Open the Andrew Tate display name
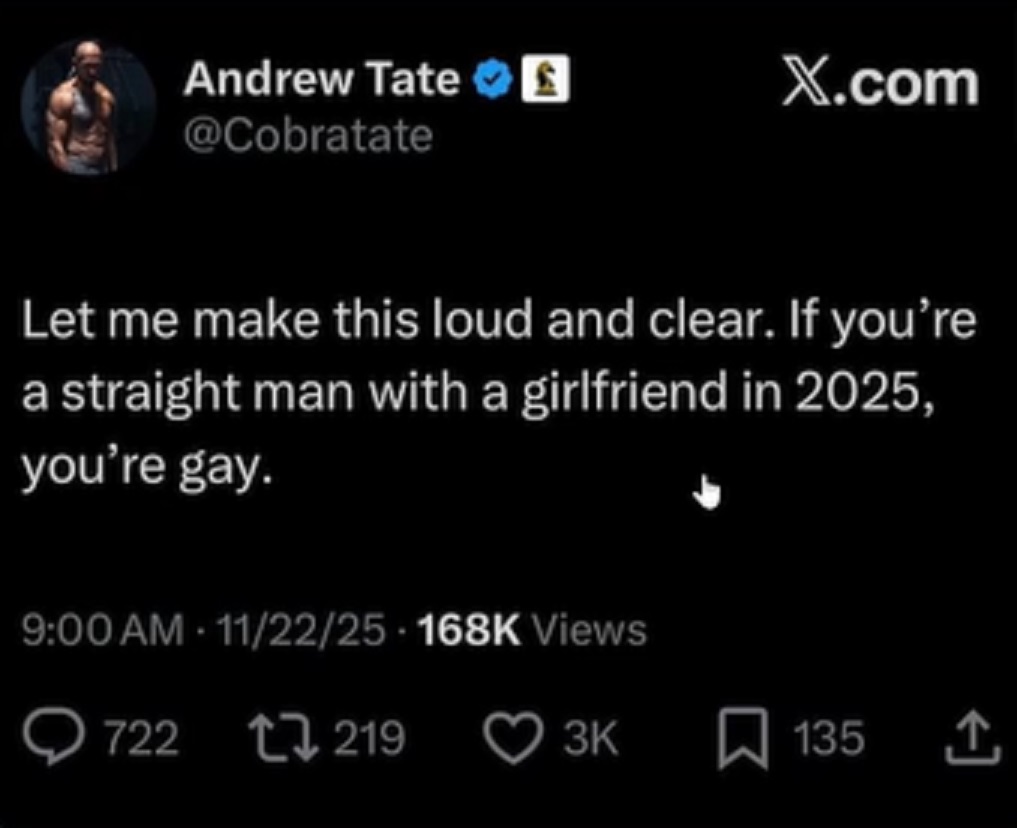The image size is (1017, 828). pyautogui.click(x=322, y=79)
